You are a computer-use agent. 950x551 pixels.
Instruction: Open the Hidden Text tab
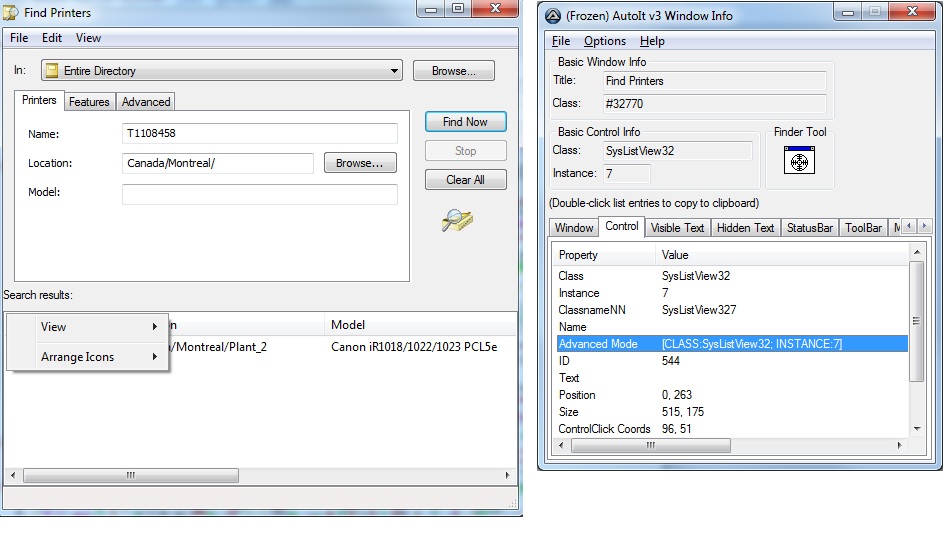click(745, 228)
